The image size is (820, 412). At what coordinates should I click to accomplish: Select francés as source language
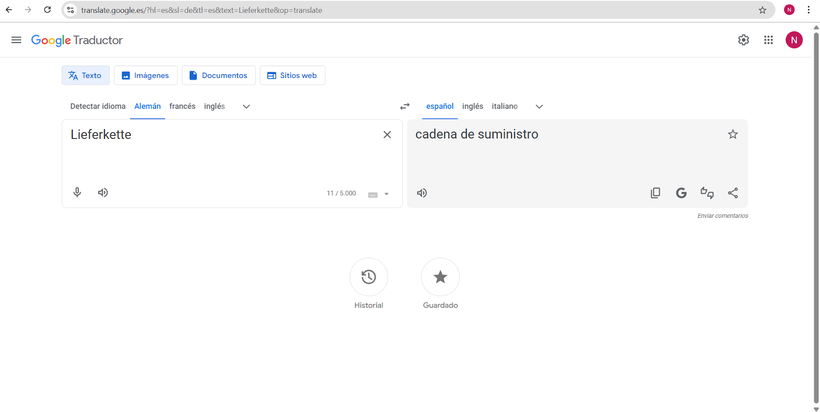[182, 106]
